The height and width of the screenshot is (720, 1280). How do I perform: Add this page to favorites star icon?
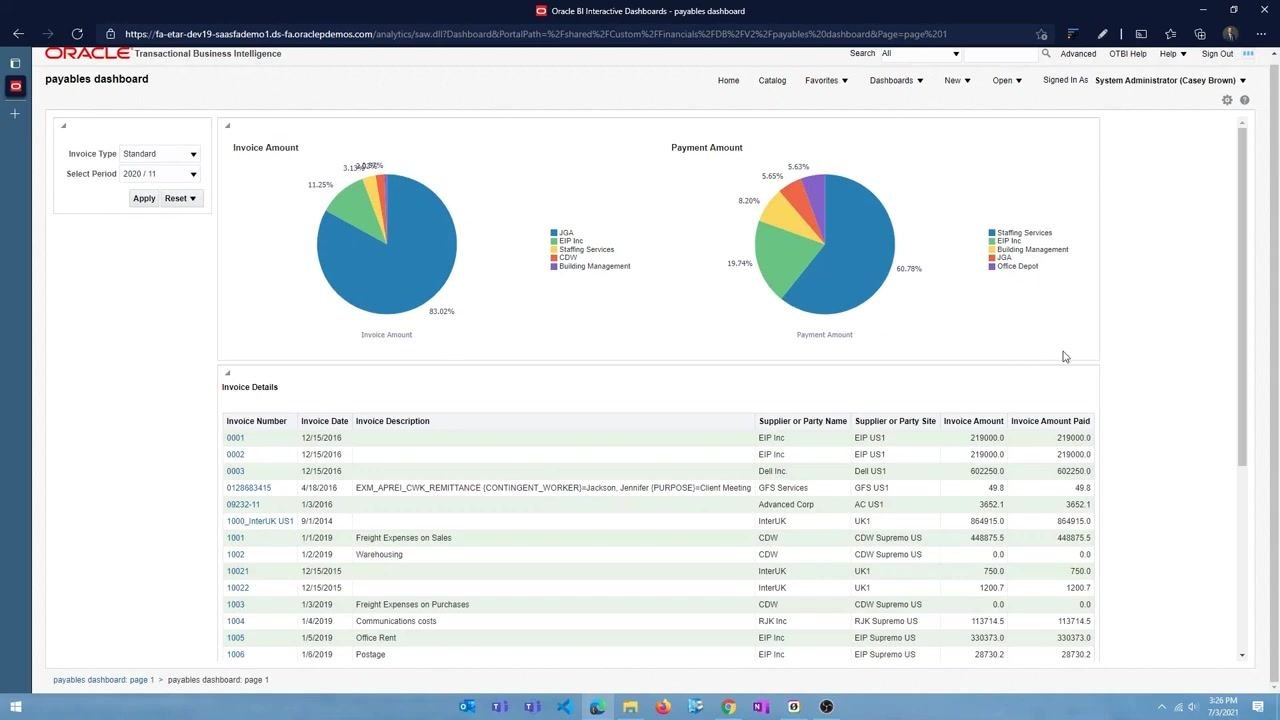pos(1041,34)
